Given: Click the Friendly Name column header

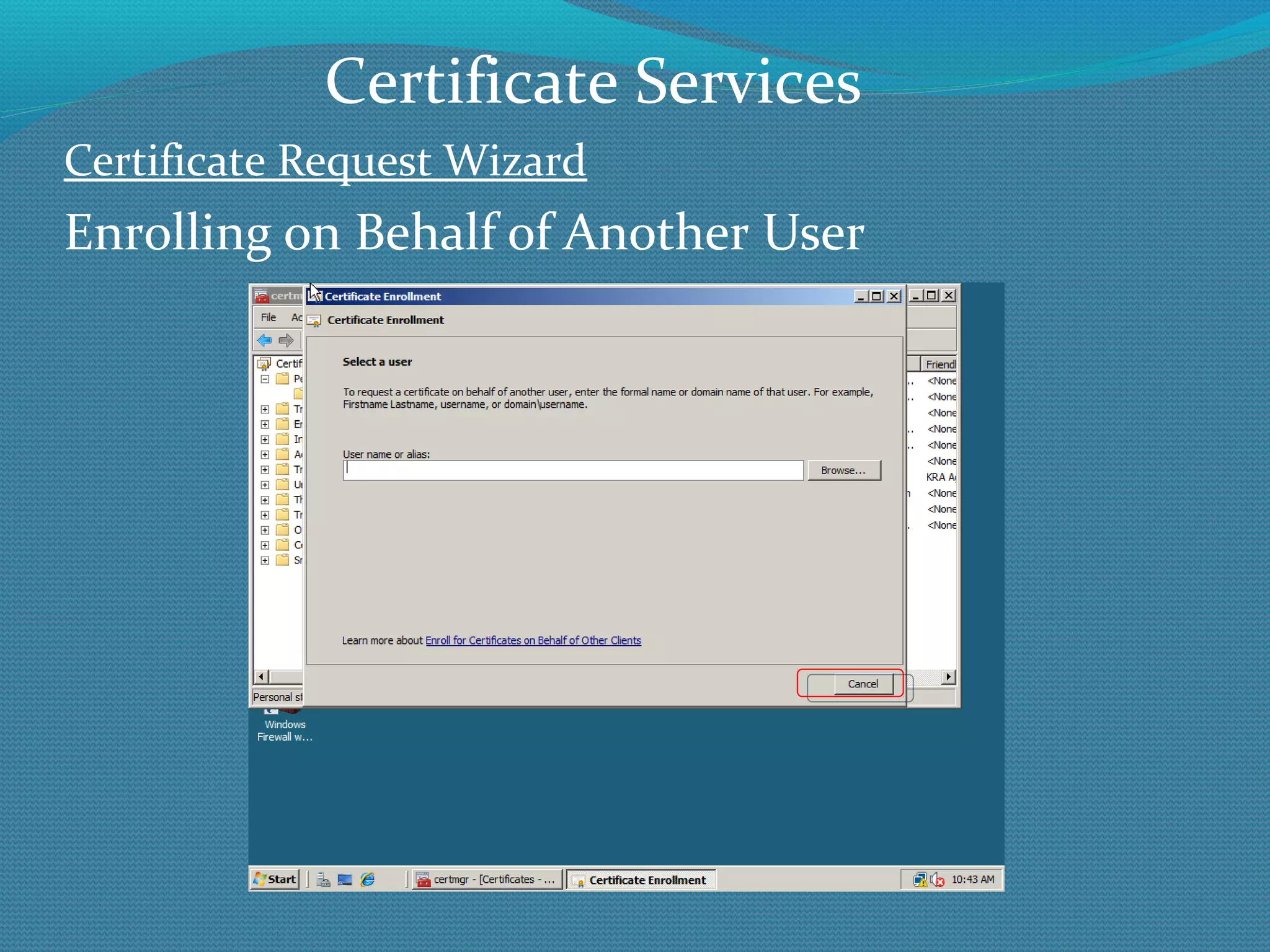Looking at the screenshot, I should (939, 364).
